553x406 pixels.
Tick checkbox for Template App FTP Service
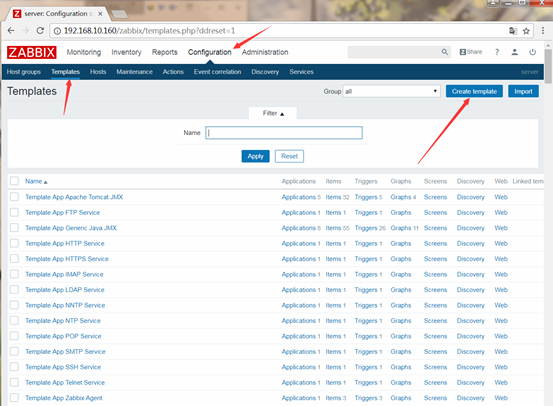[x=14, y=212]
